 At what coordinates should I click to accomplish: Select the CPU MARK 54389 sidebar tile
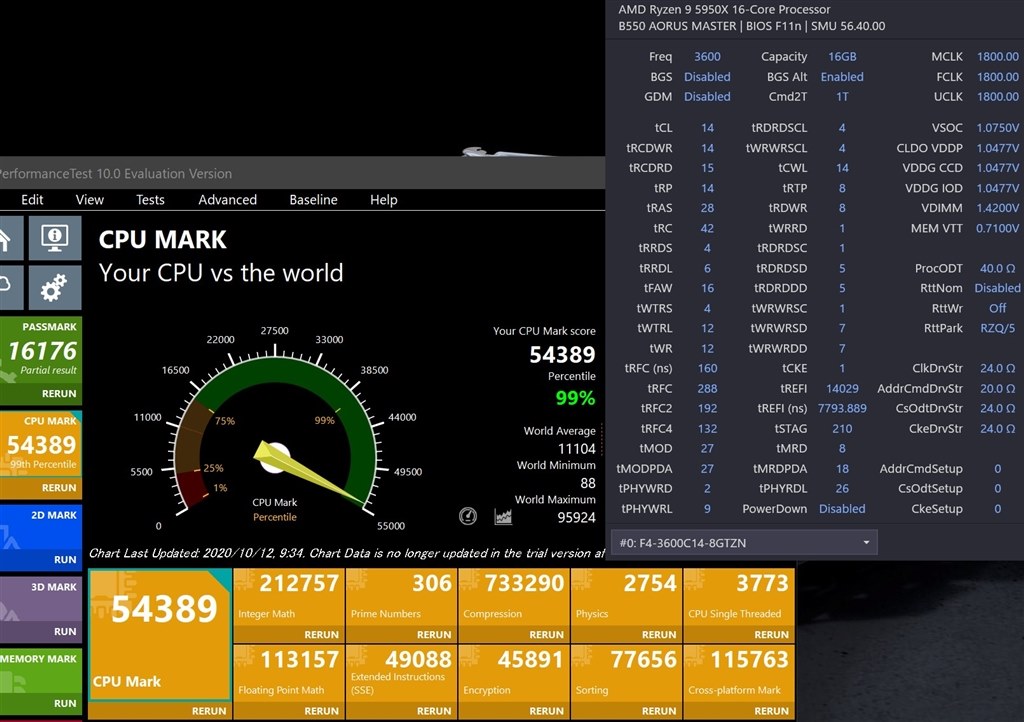[40, 454]
